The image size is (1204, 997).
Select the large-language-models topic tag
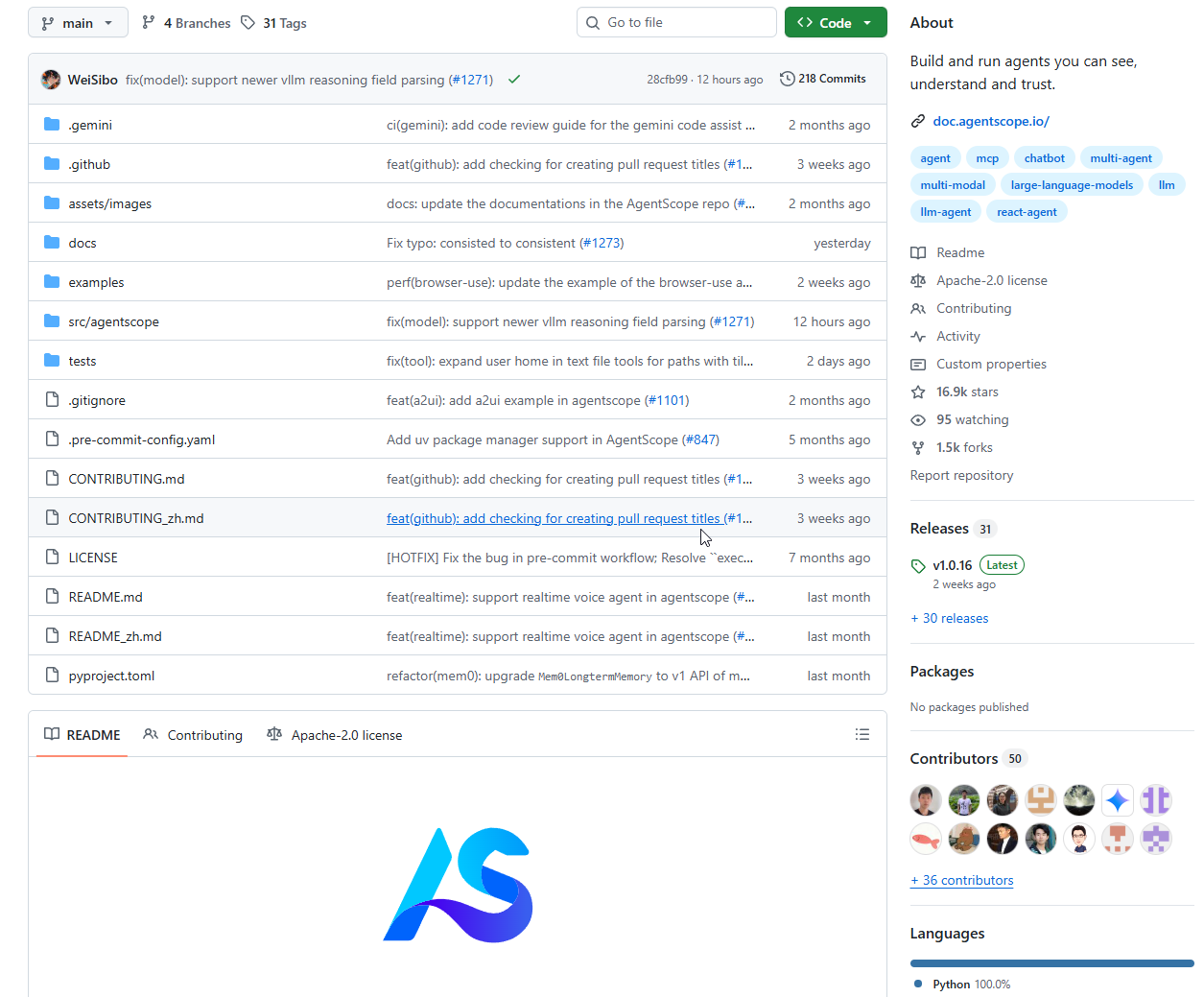[1072, 185]
